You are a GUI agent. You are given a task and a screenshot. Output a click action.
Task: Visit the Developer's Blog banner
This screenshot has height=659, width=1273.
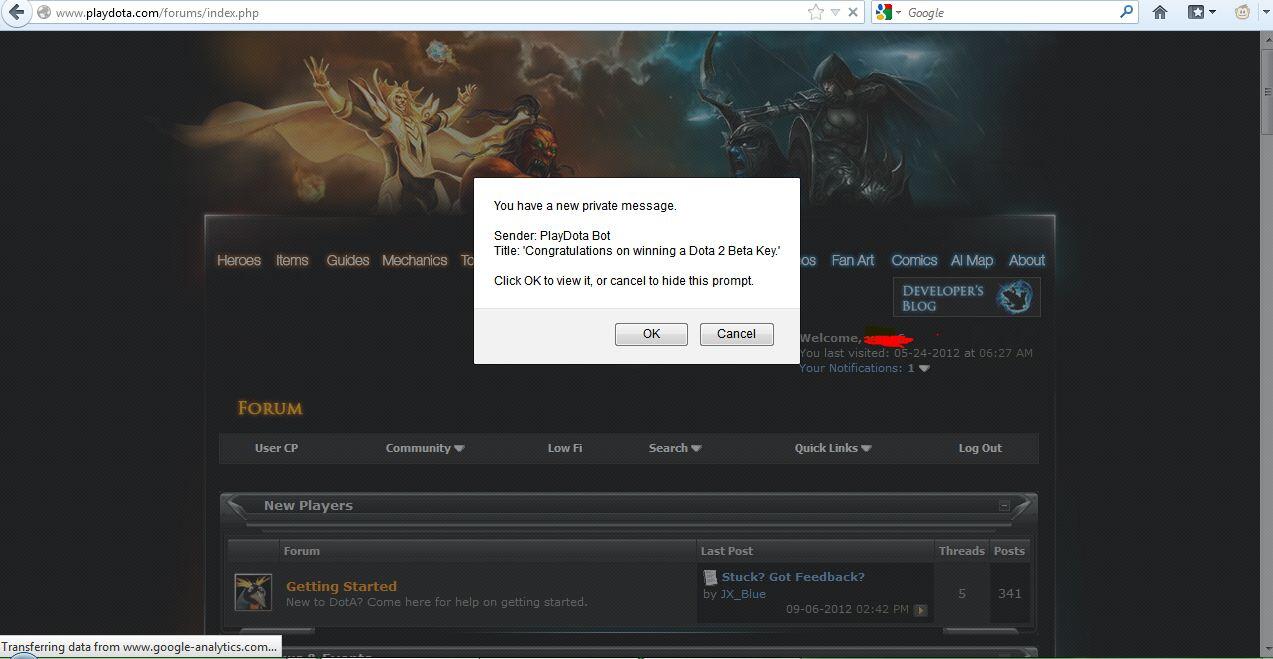click(x=966, y=297)
